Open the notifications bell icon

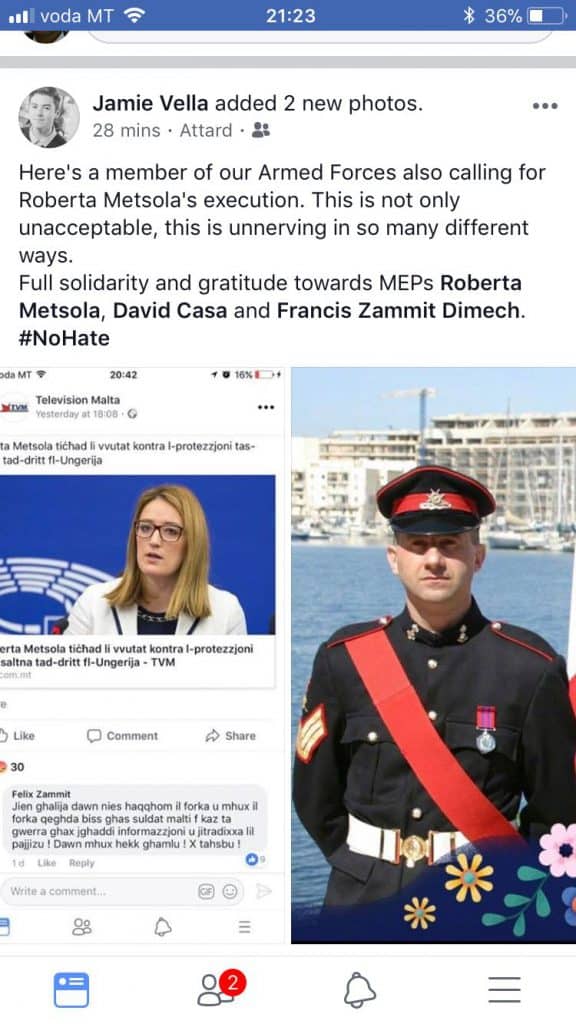pyautogui.click(x=360, y=991)
